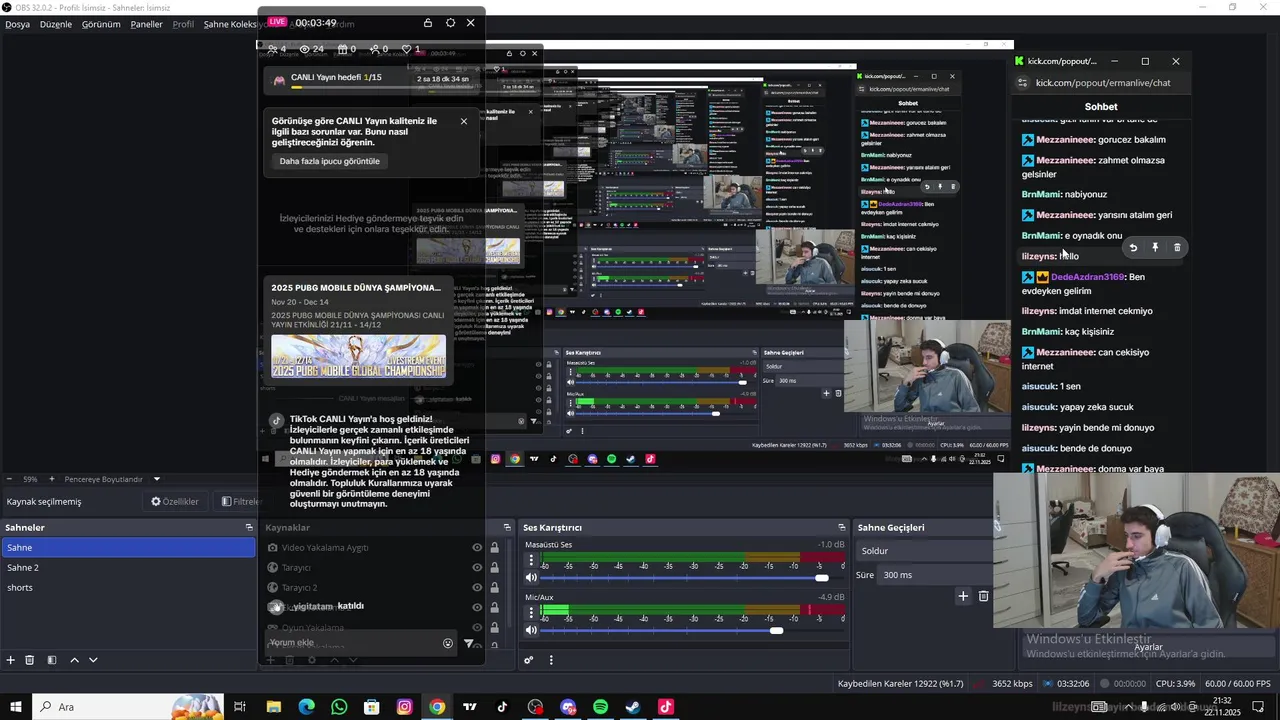Toggle visibility of the Oyun Yakalama source
The height and width of the screenshot is (720, 1280).
point(477,627)
